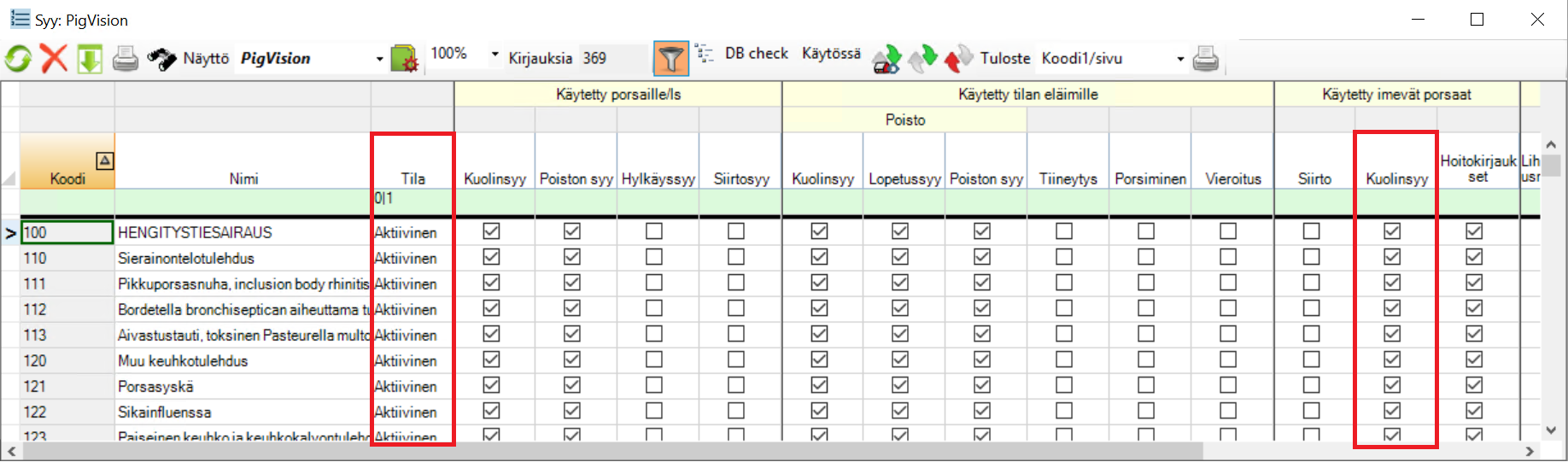Screen dimensions: 1568x462
Task: Toggle Vieroitus checkbox in row 121
Action: click(x=1228, y=385)
